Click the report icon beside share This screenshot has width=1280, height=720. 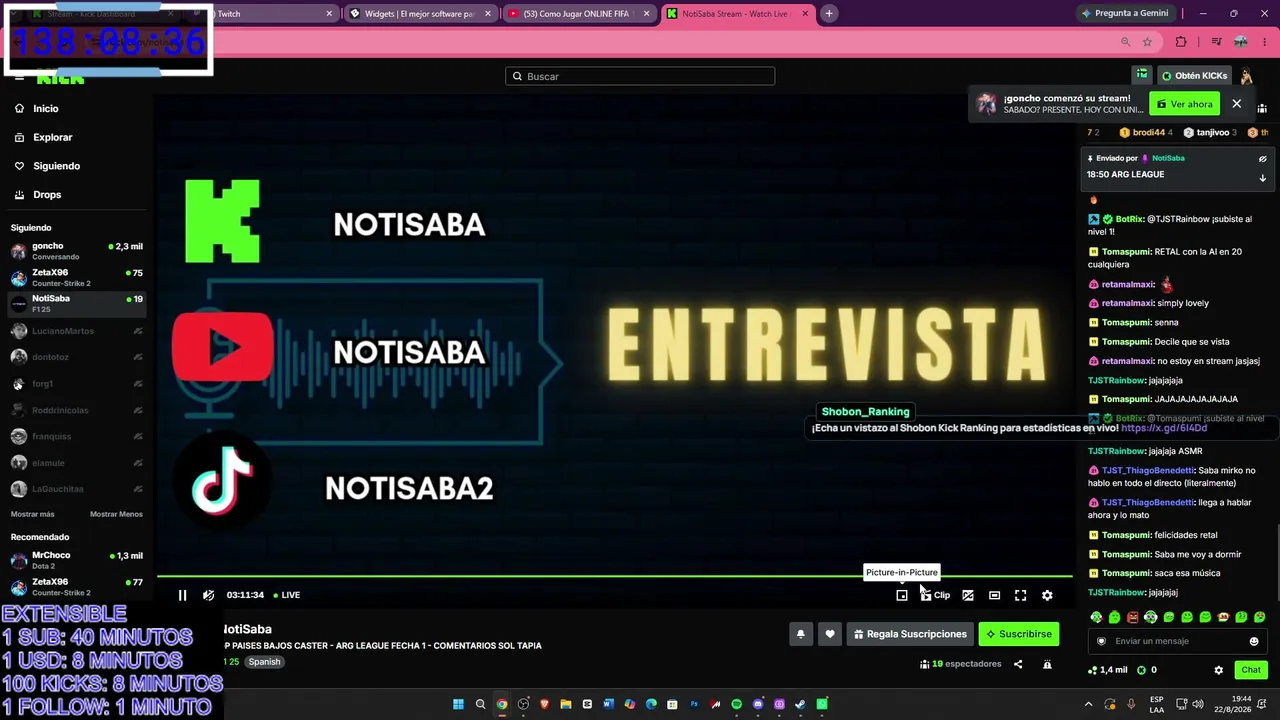coord(1047,664)
